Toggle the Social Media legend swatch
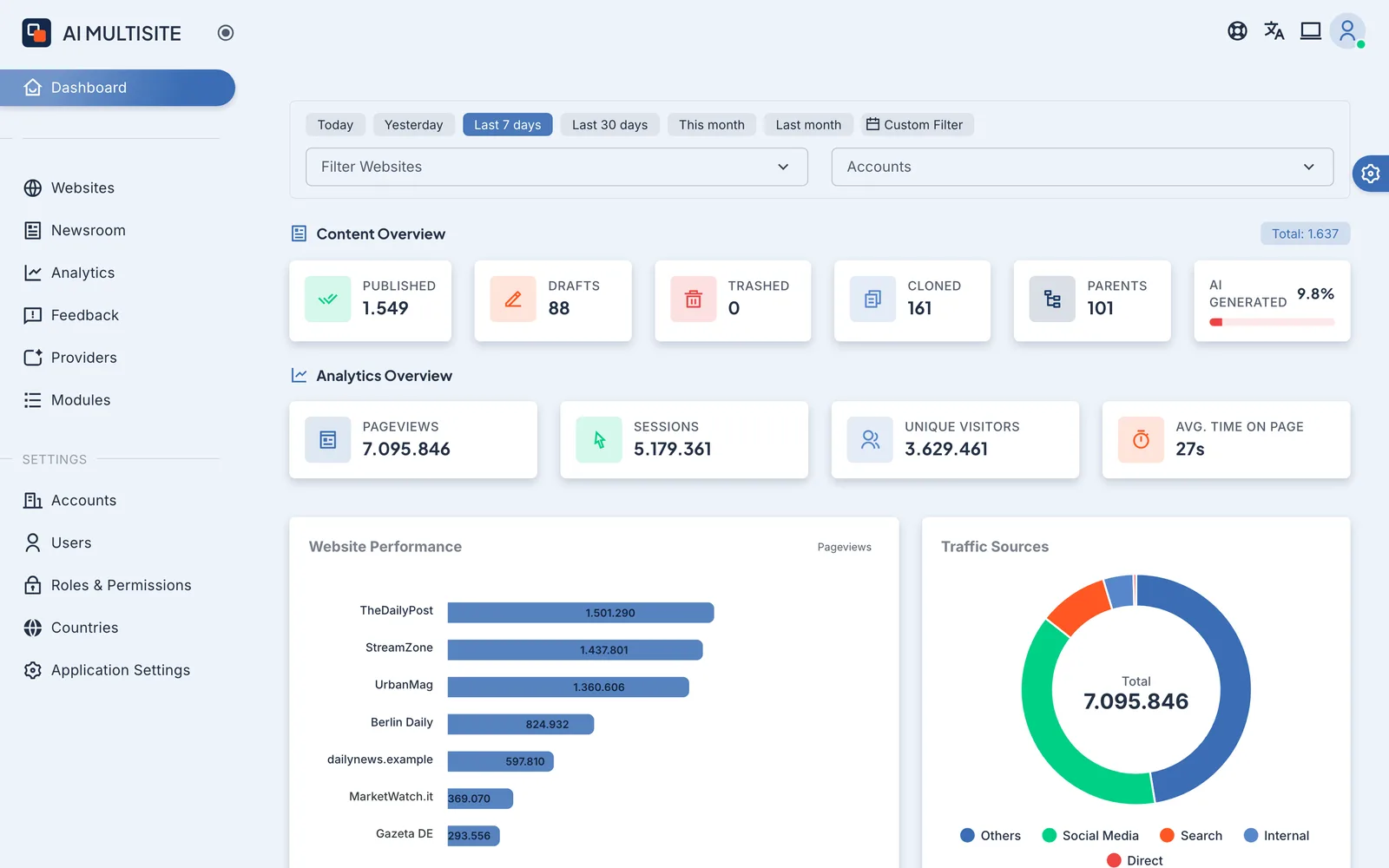 1049,835
